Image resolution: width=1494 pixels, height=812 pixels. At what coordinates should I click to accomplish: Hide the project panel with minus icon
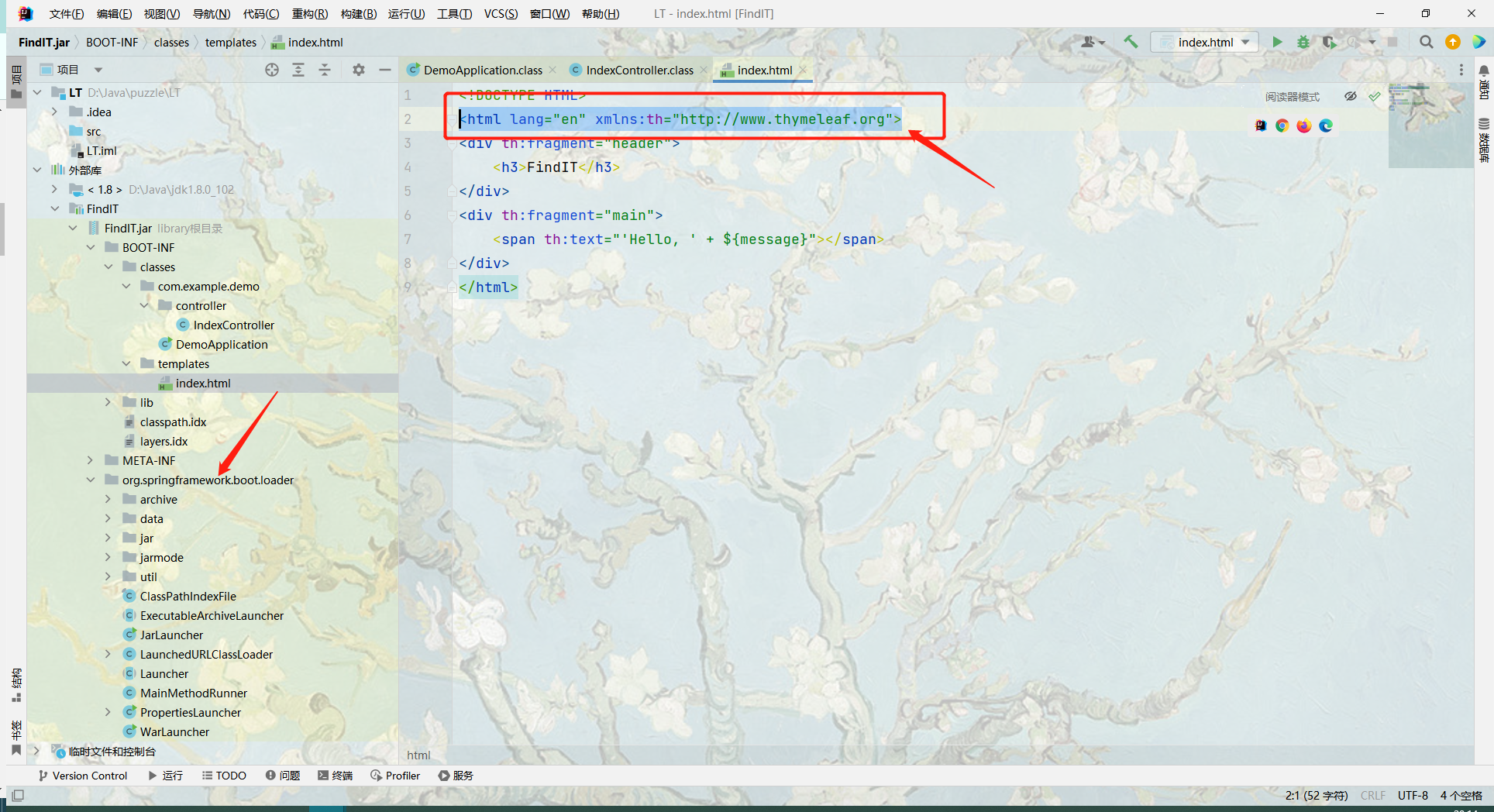[384, 70]
